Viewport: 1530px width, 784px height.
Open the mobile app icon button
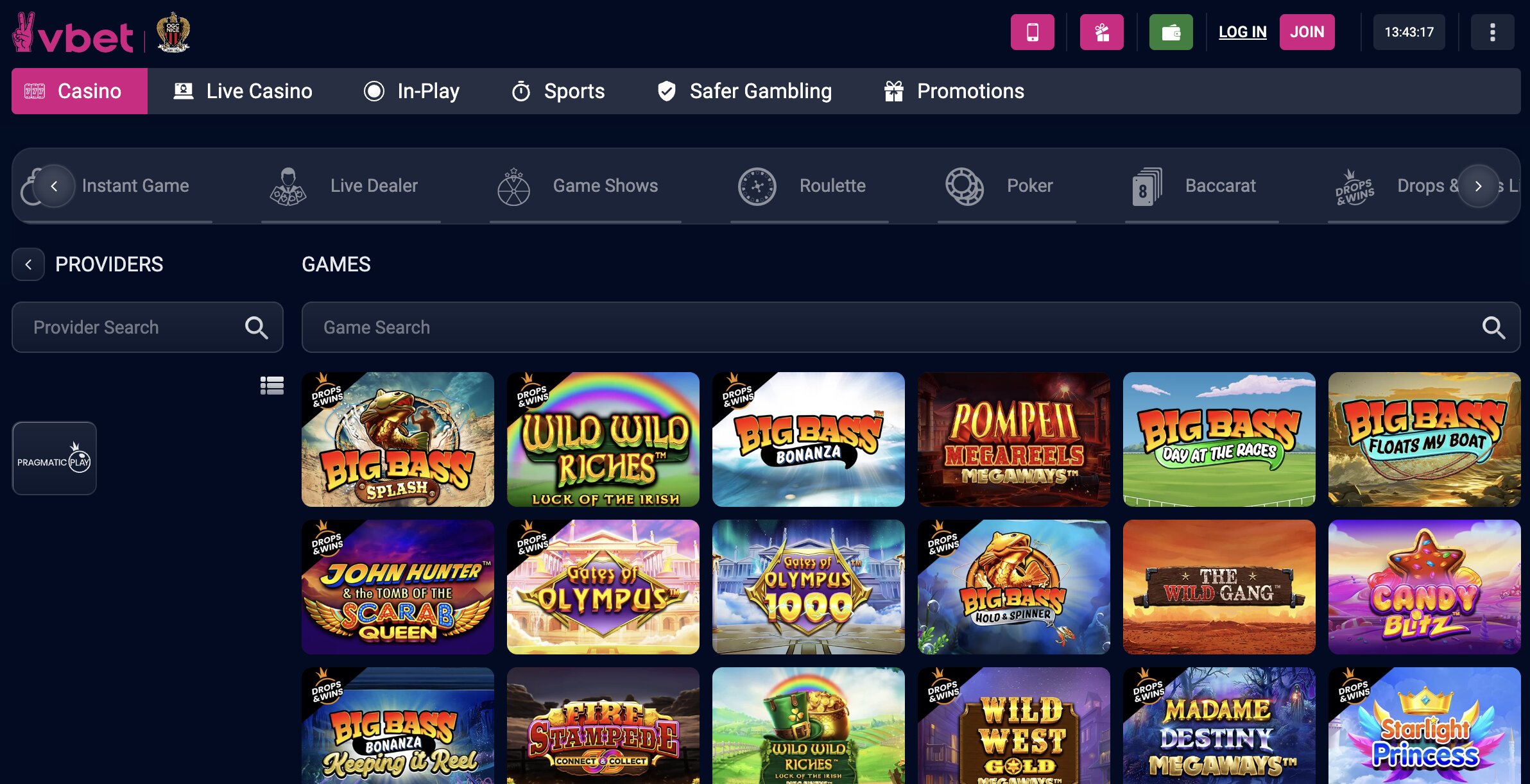pyautogui.click(x=1033, y=31)
